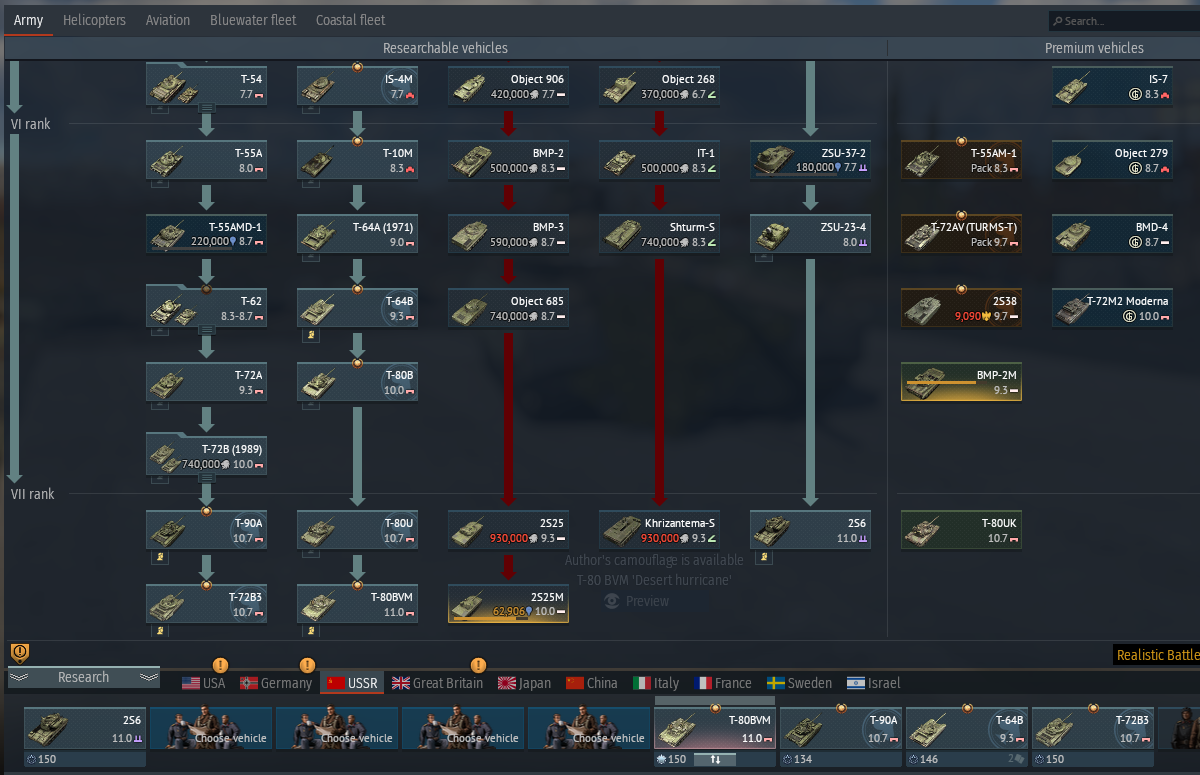Select the premium Object 279 card
The width and height of the screenshot is (1200, 775).
[1113, 160]
